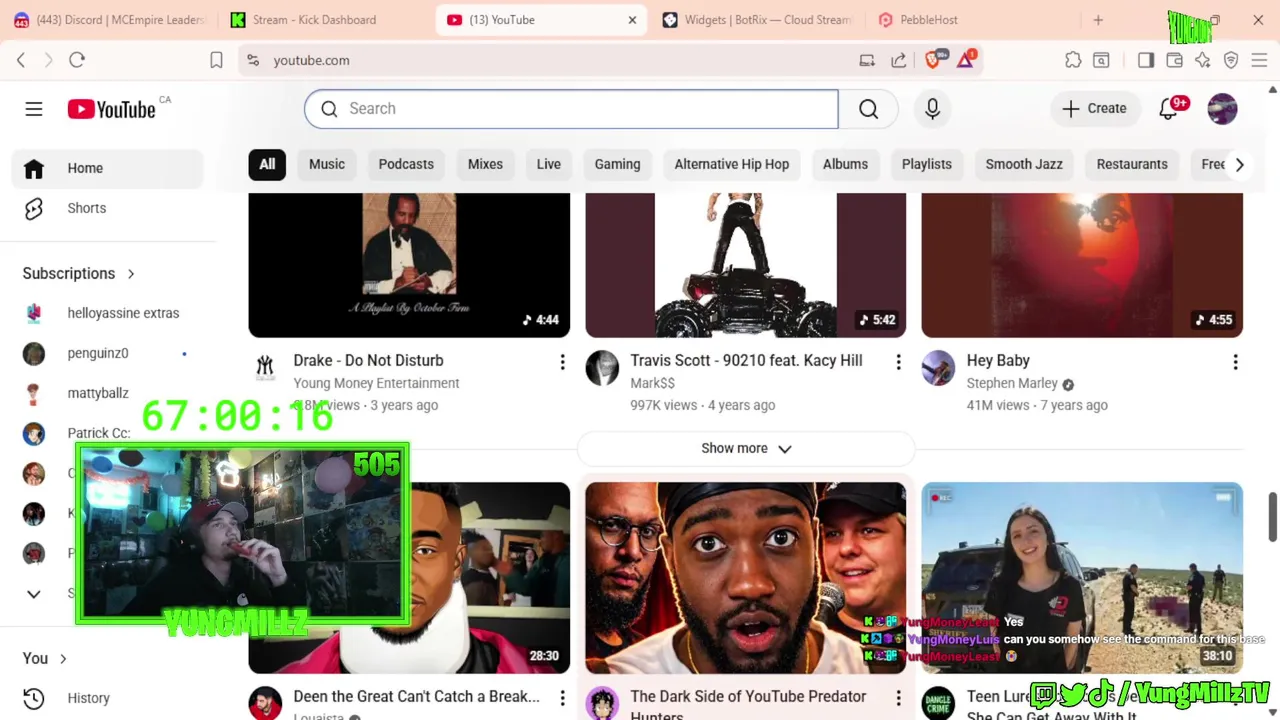Open options for Dark Side of YouTube video
The image size is (1280, 720).
[x=898, y=698]
